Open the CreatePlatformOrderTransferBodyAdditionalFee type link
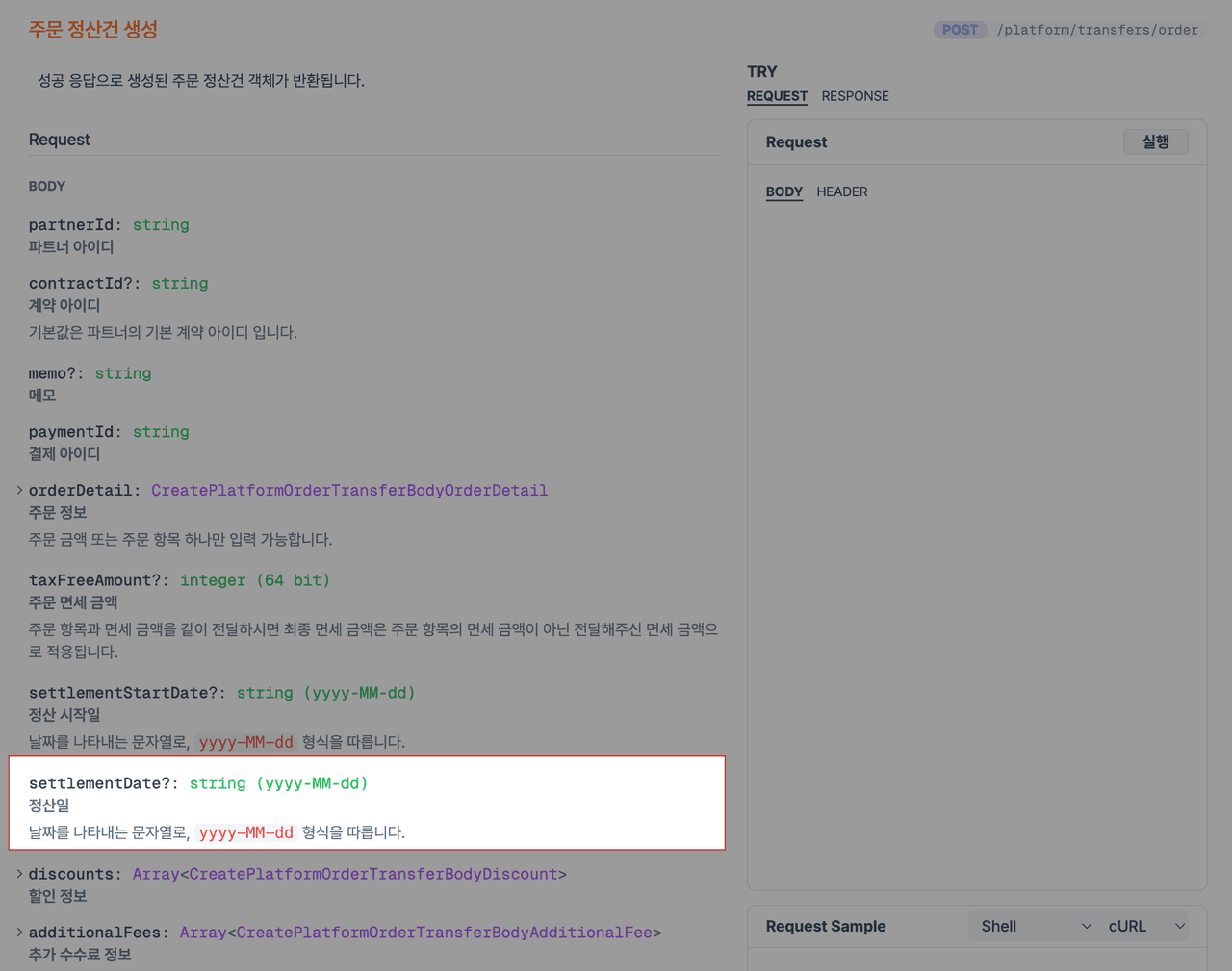Viewport: 1232px width, 971px height. [x=444, y=933]
